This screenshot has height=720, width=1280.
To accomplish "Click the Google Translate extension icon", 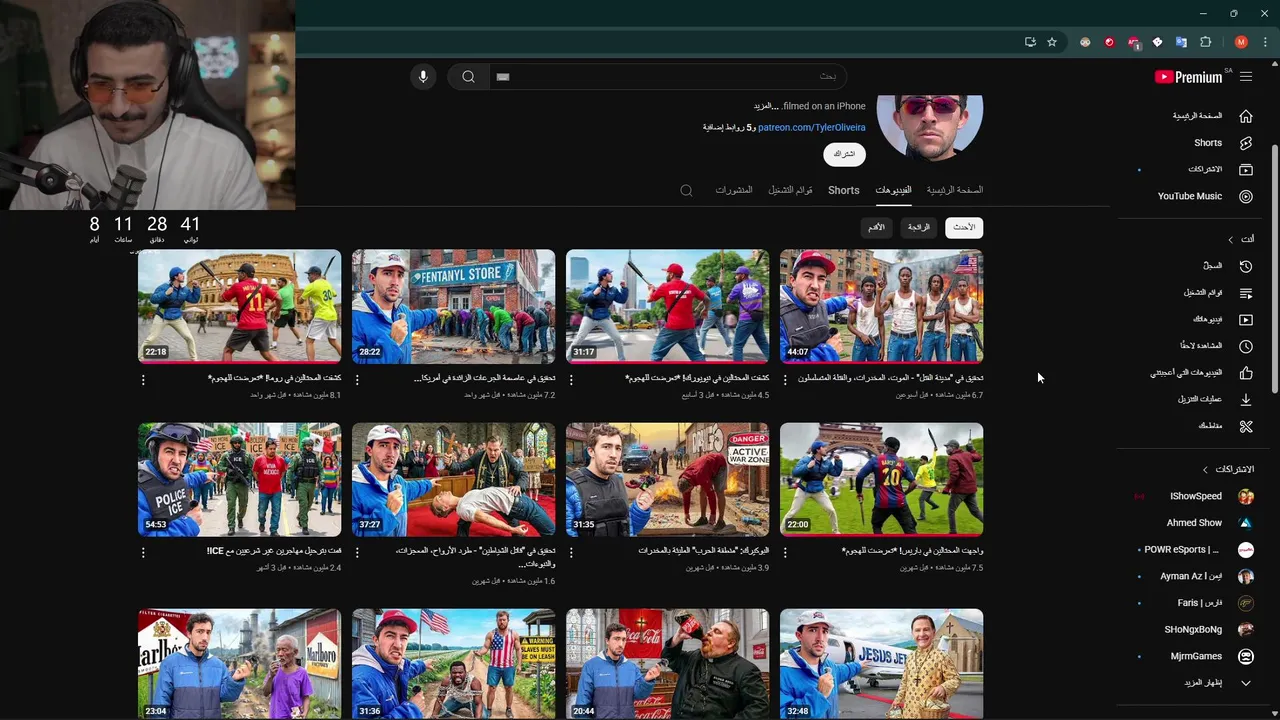I will [1181, 42].
